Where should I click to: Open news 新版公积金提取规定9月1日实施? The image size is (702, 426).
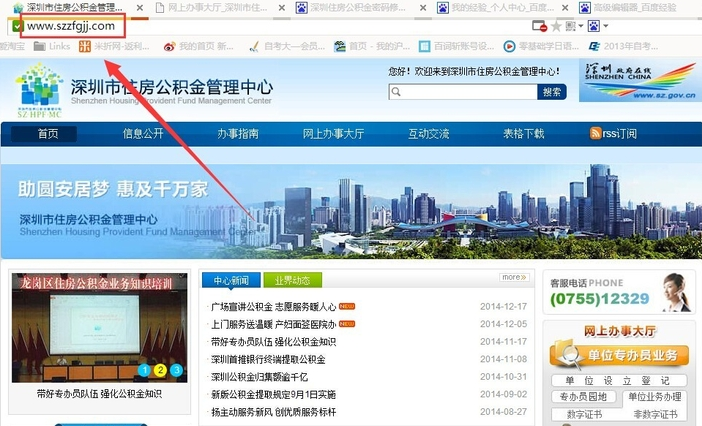(274, 395)
